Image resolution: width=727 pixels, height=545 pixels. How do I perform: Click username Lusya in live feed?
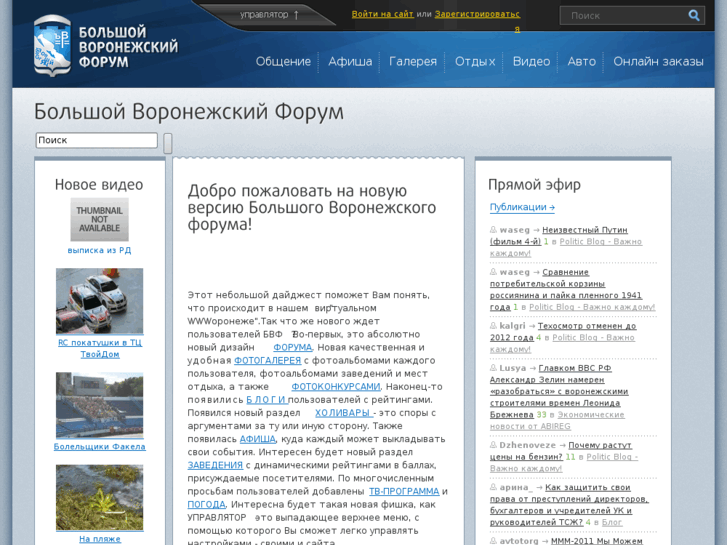tap(512, 368)
